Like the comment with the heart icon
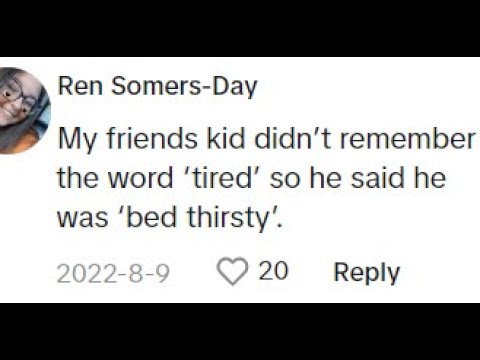Viewport: 480px width, 360px height. tap(232, 271)
